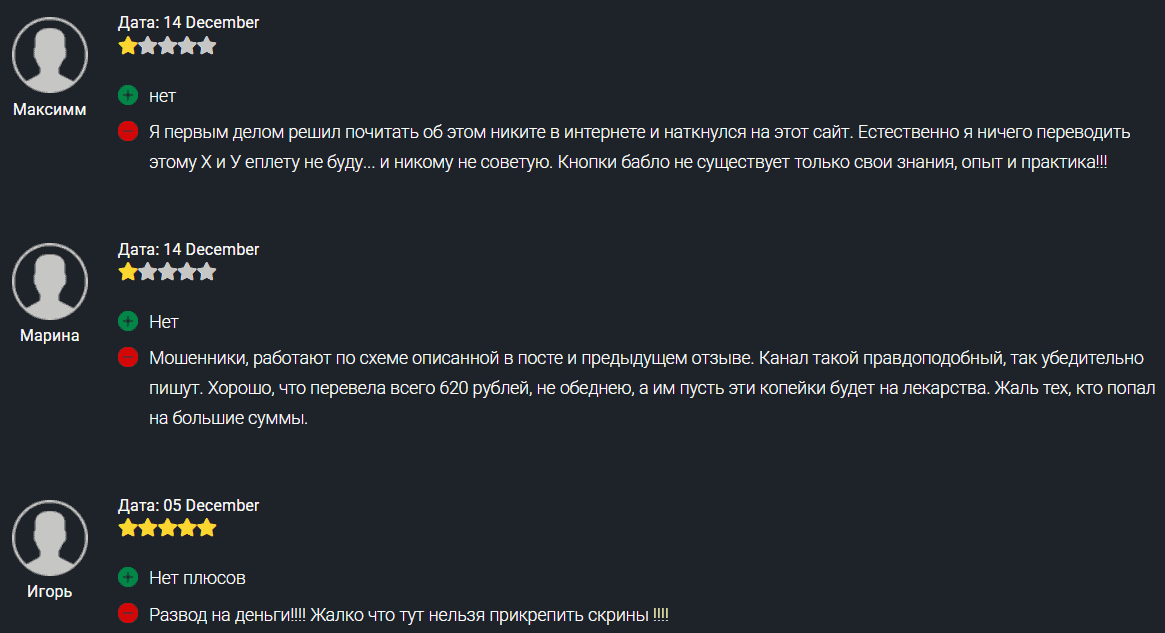Click the username Игорь
Viewport: 1165px width, 633px height.
point(50,591)
